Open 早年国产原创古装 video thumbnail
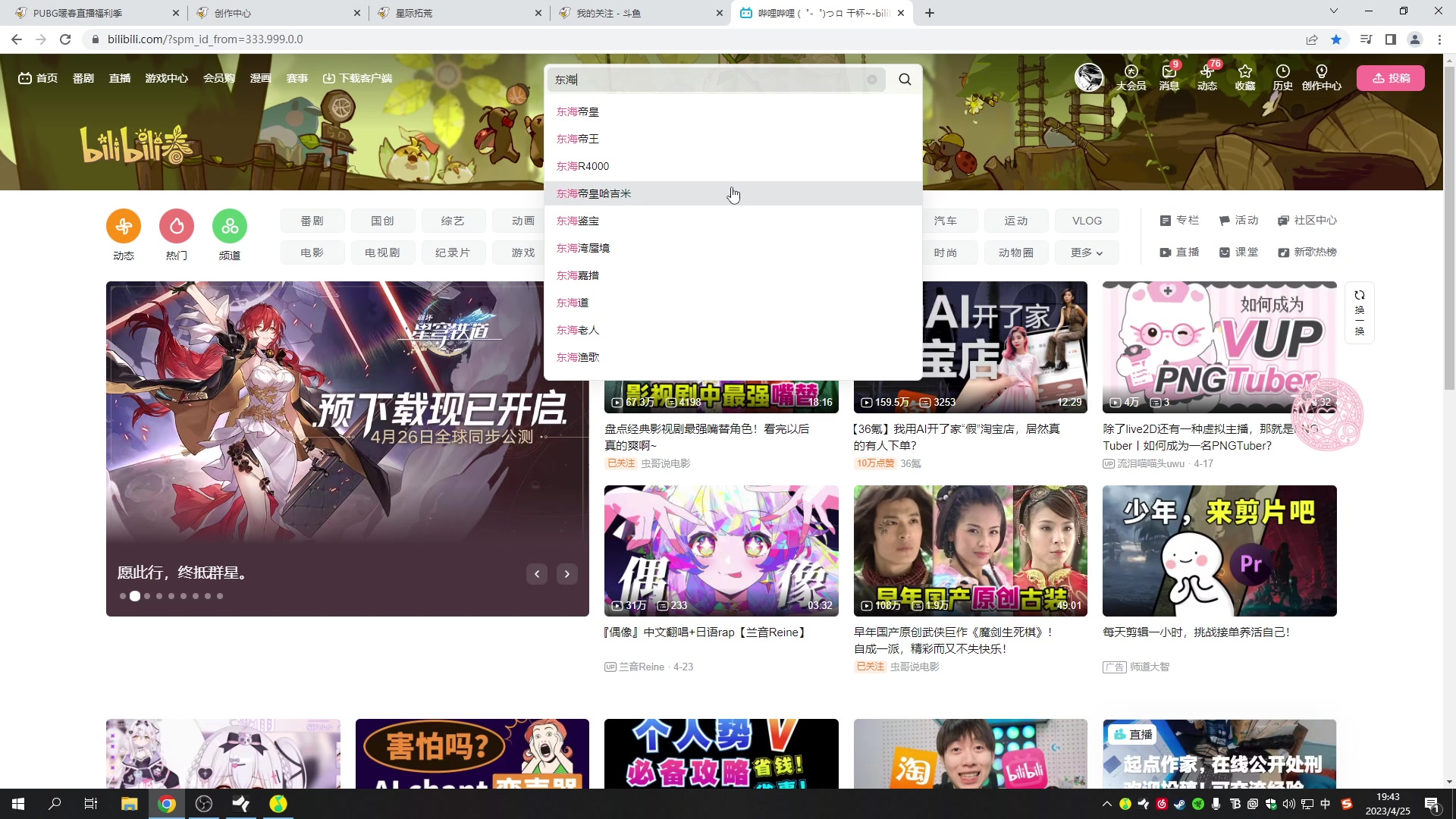1456x819 pixels. coord(971,551)
